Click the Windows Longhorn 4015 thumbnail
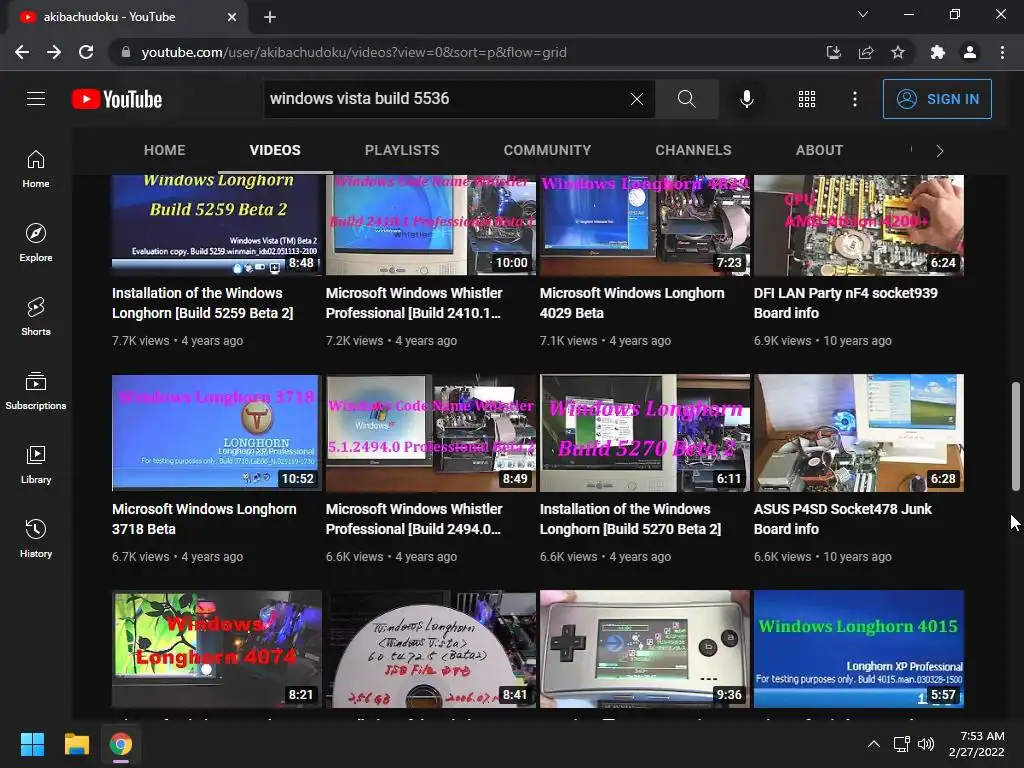 point(859,648)
